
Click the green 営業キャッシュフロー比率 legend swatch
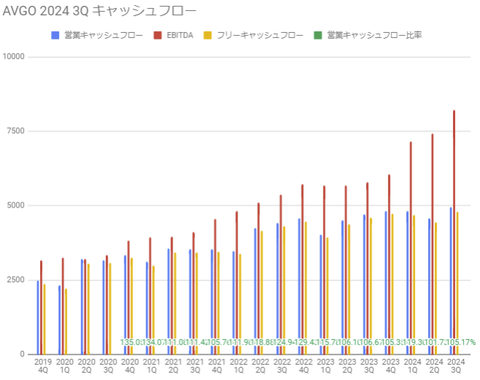(318, 35)
